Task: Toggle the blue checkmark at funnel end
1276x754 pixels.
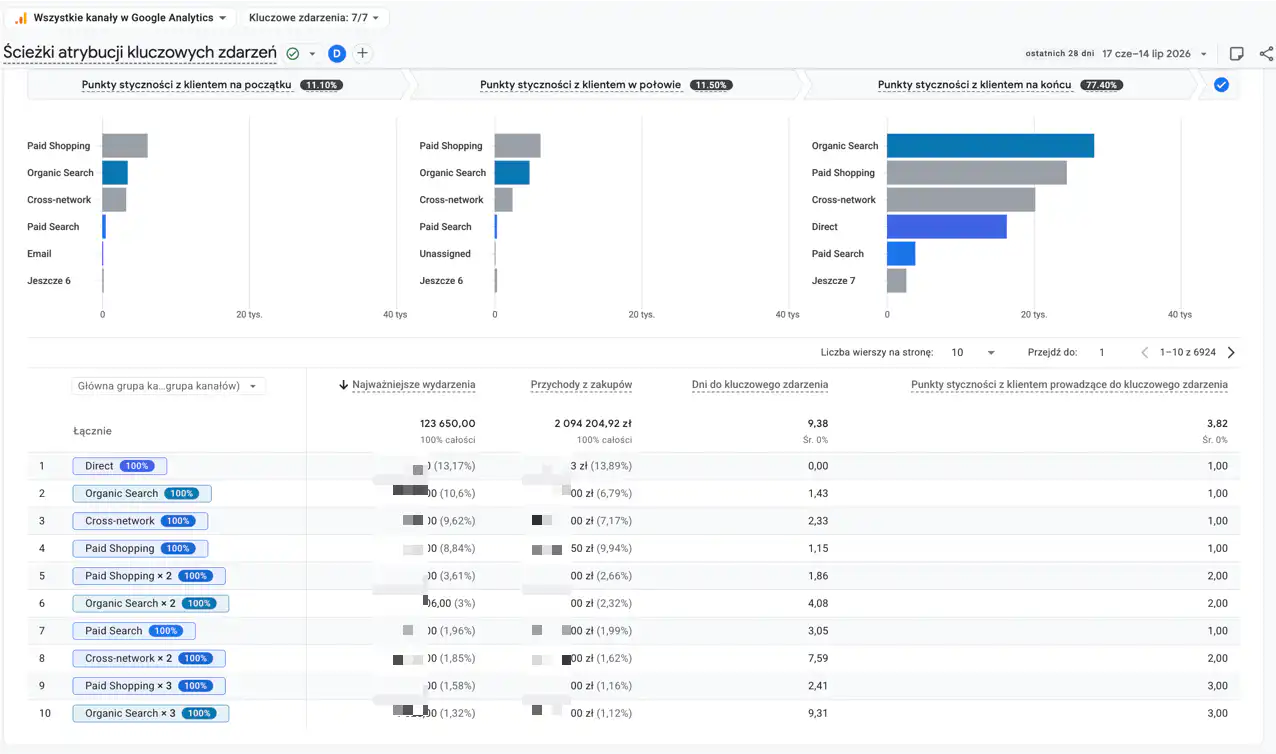Action: (x=1221, y=85)
